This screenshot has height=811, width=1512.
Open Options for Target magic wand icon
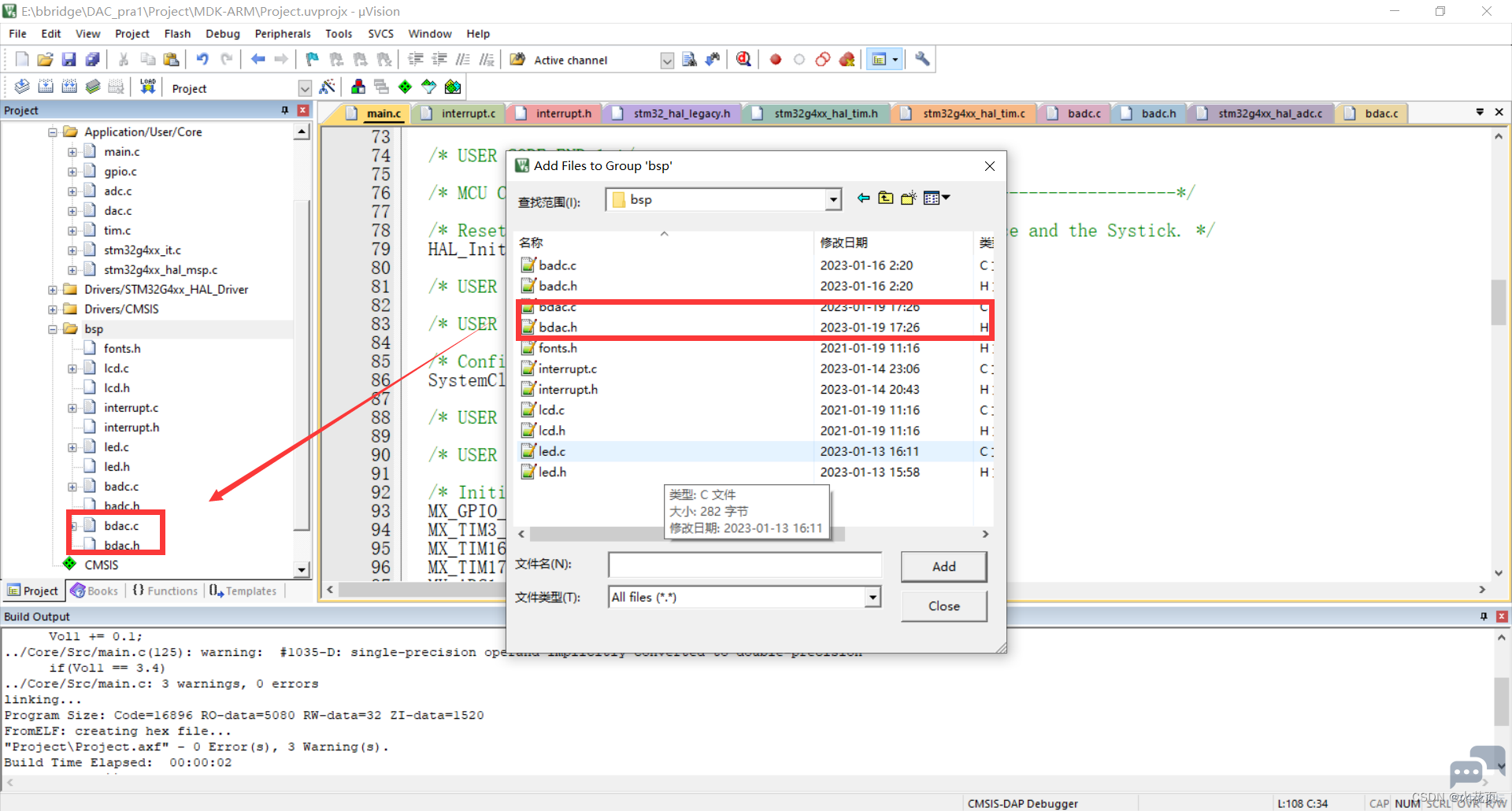coord(328,87)
